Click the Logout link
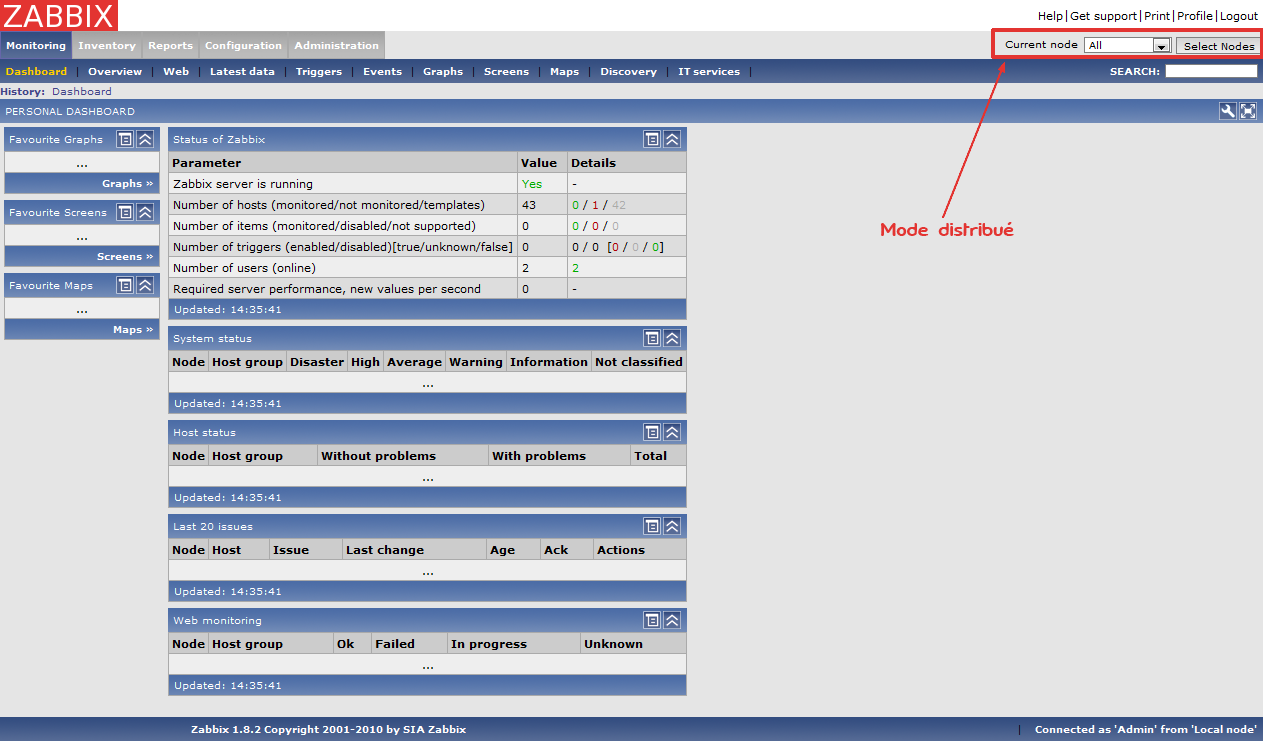The height and width of the screenshot is (741, 1263). (x=1239, y=16)
